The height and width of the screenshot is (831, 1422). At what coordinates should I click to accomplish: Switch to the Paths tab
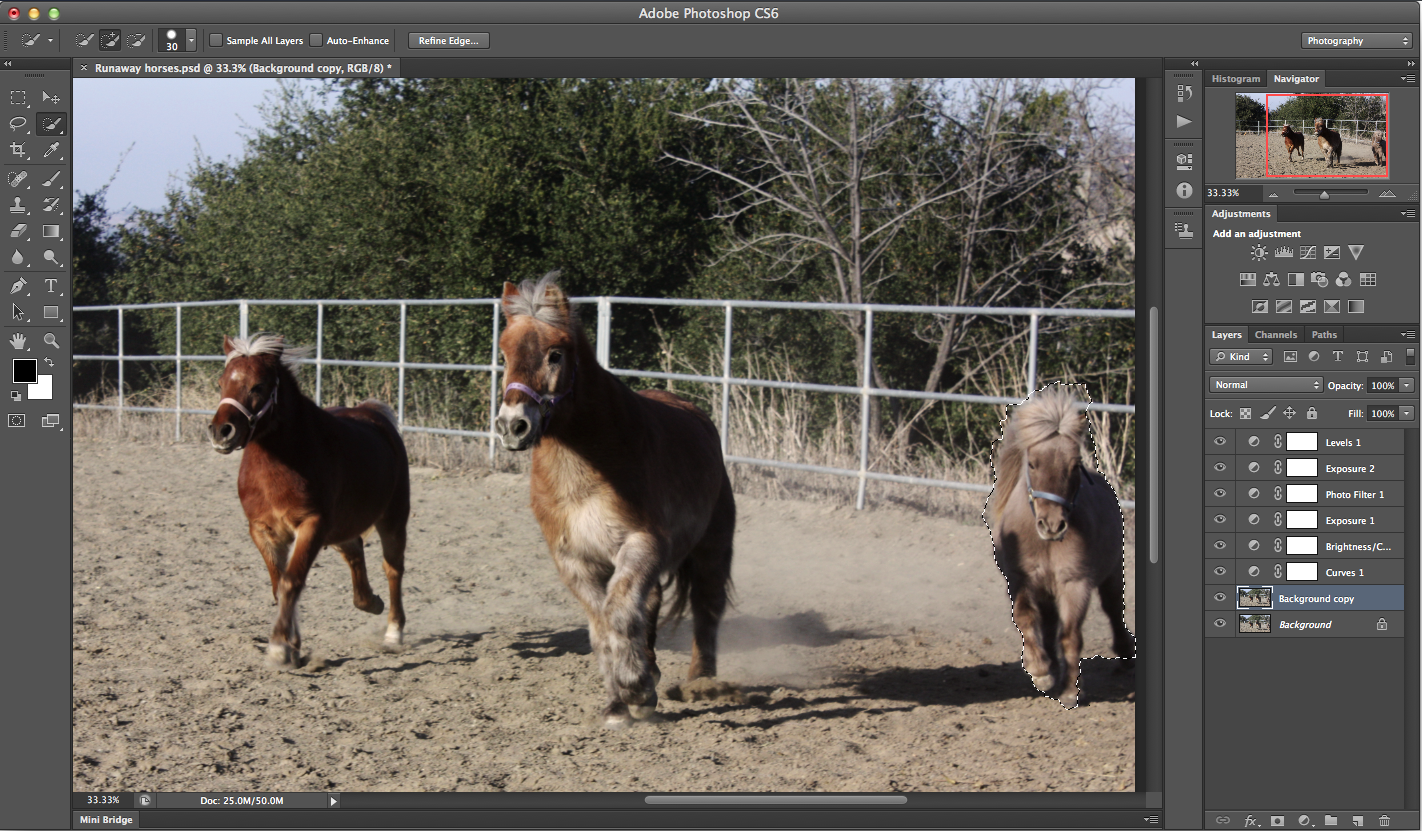pos(1324,335)
